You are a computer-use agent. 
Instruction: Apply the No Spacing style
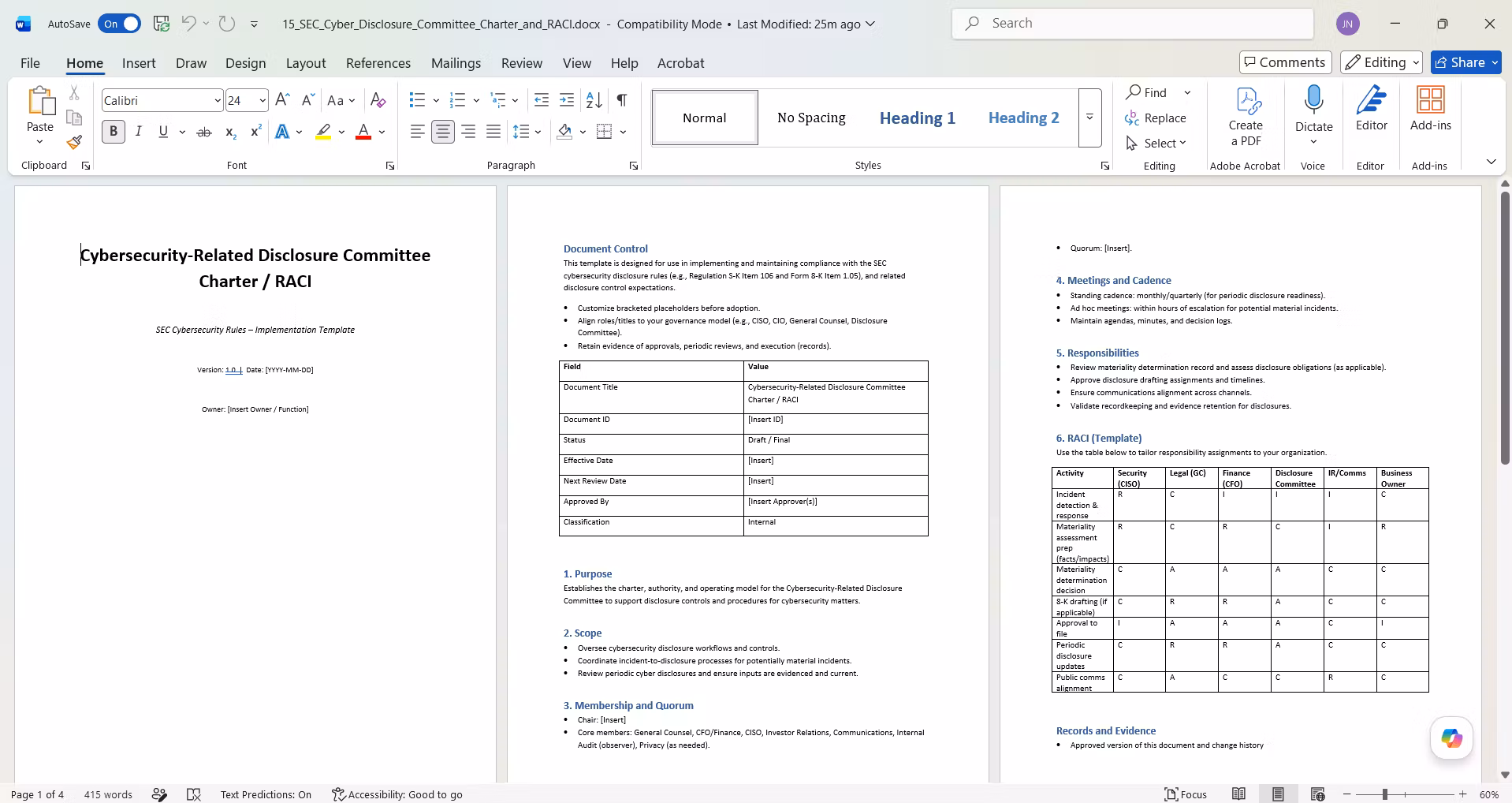(x=811, y=118)
